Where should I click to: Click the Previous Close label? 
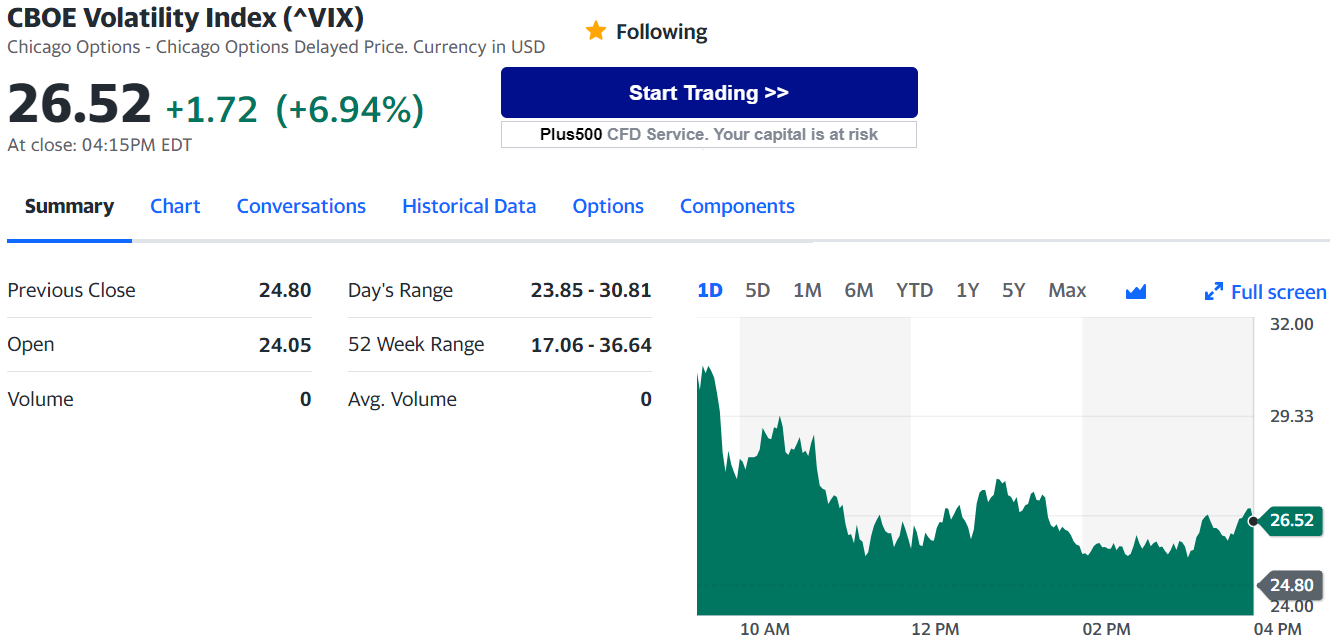coord(71,290)
